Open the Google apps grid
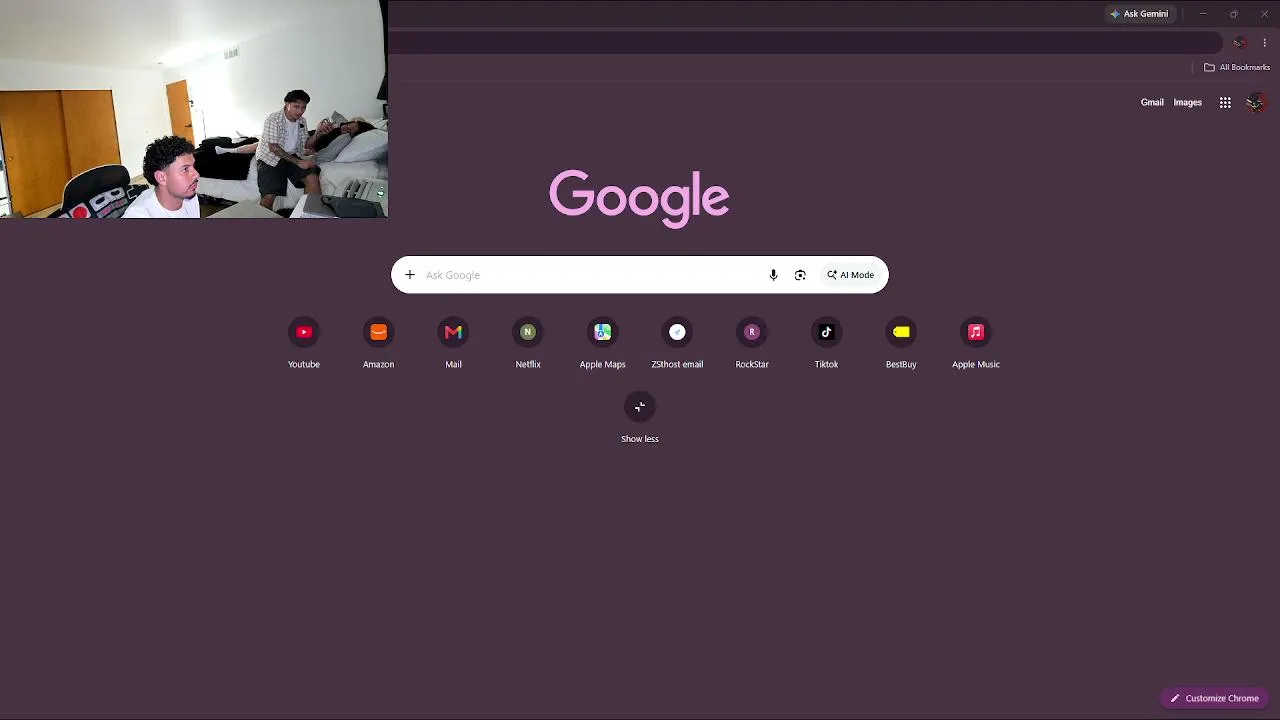Screen dimensions: 1280x720 [1225, 102]
